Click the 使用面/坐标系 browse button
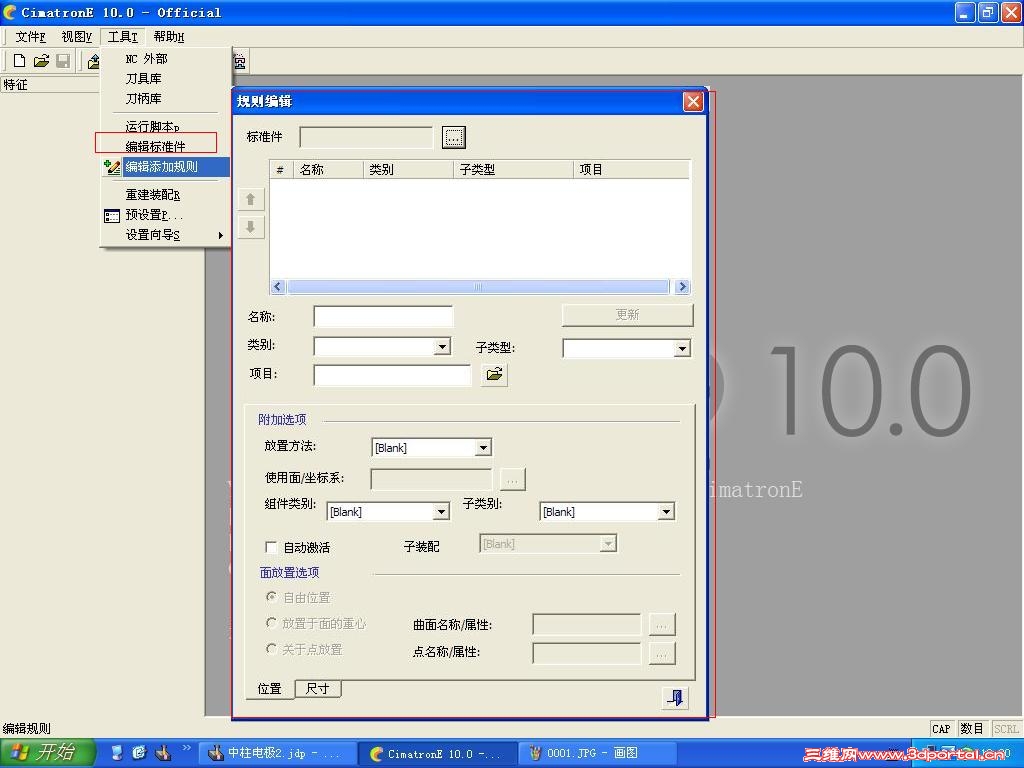This screenshot has height=768, width=1024. click(x=513, y=479)
